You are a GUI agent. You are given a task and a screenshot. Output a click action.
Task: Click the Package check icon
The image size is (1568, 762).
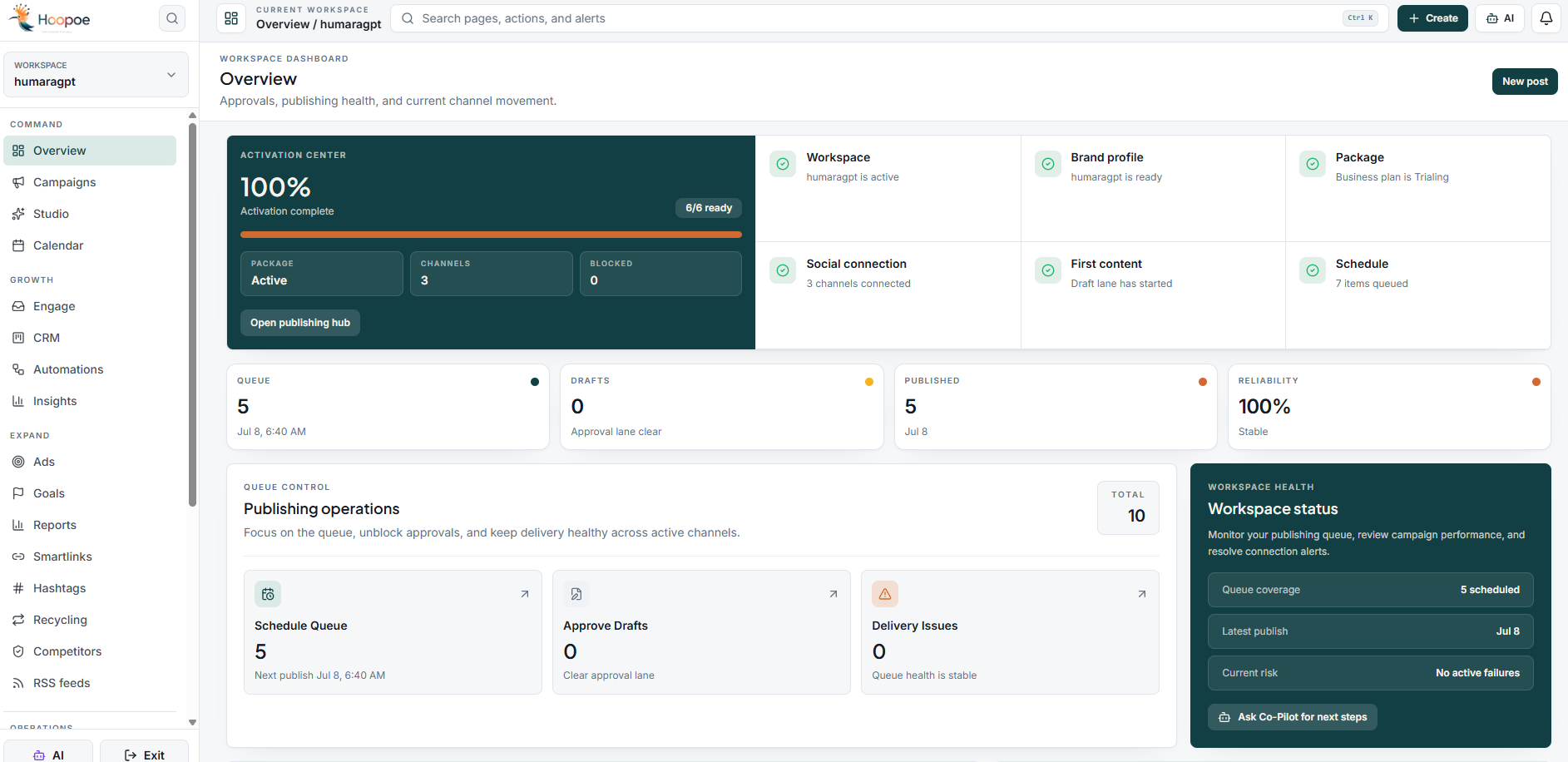[x=1313, y=164]
